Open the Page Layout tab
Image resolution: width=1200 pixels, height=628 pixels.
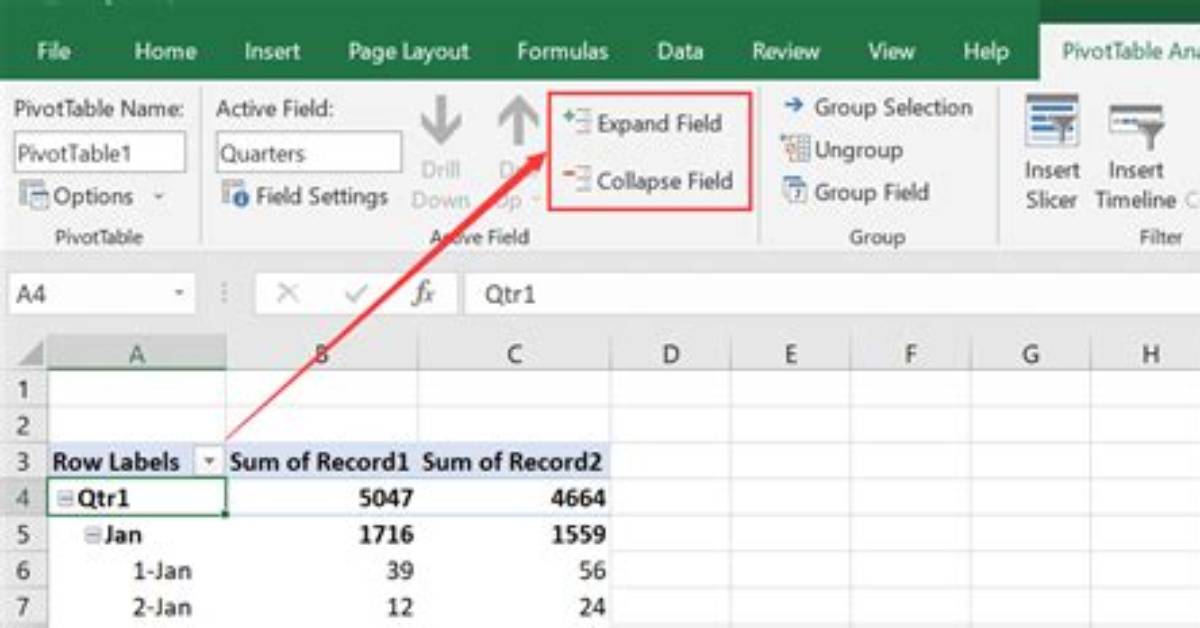pyautogui.click(x=408, y=51)
